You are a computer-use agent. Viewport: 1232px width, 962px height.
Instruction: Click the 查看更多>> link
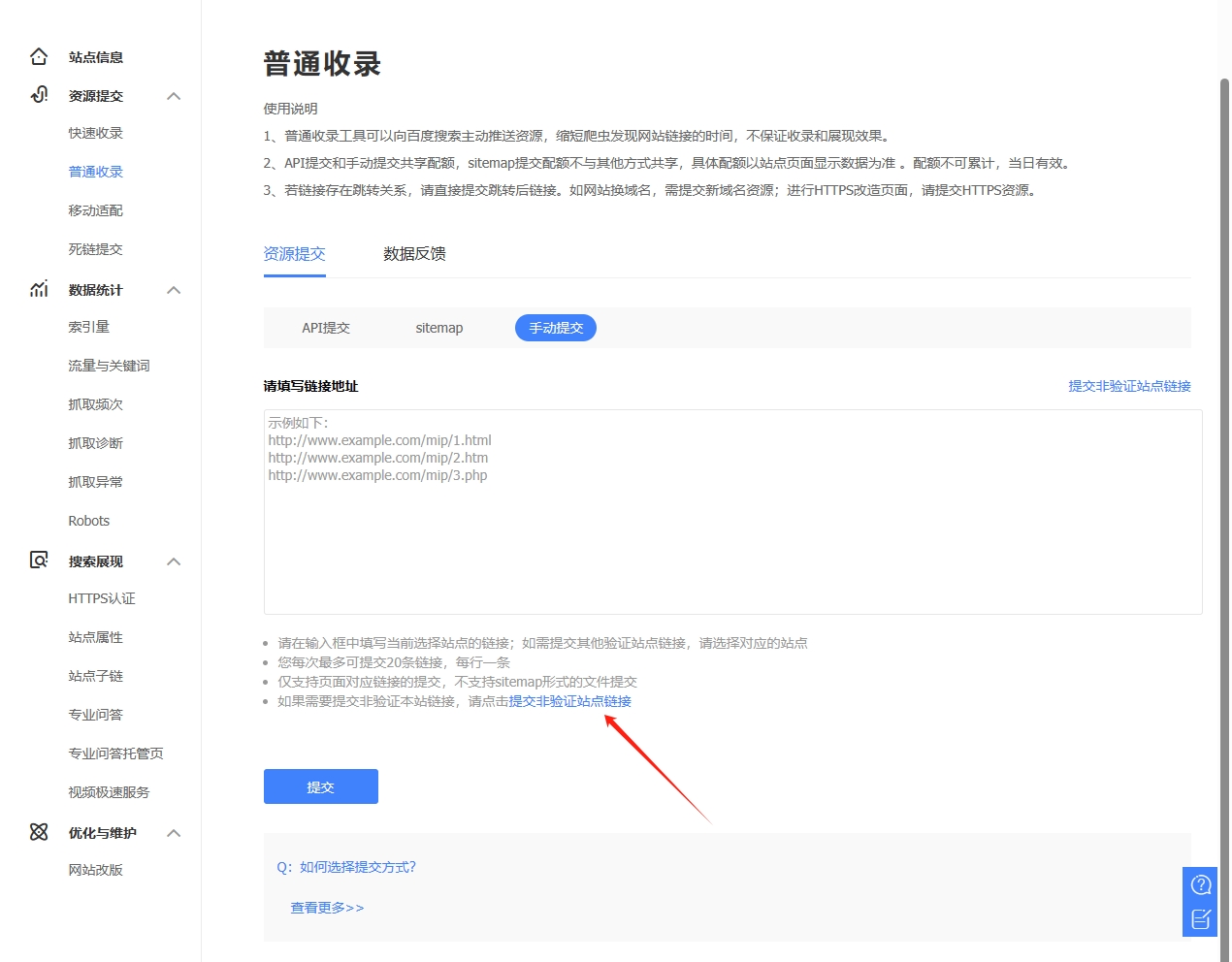pos(327,908)
